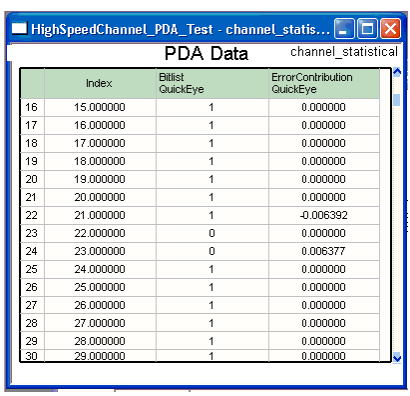Select row number 16
410x396 pixels.
[x=32, y=107]
